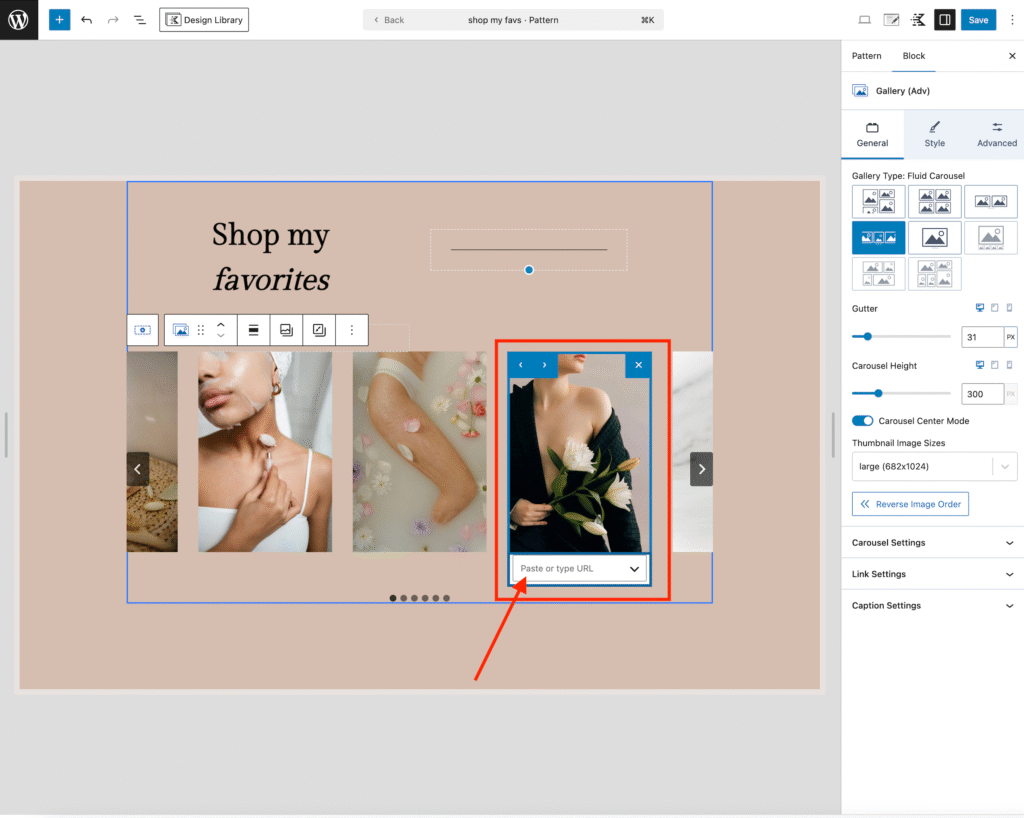Switch to the Pattern tab
The width and height of the screenshot is (1024, 818).
click(x=866, y=56)
